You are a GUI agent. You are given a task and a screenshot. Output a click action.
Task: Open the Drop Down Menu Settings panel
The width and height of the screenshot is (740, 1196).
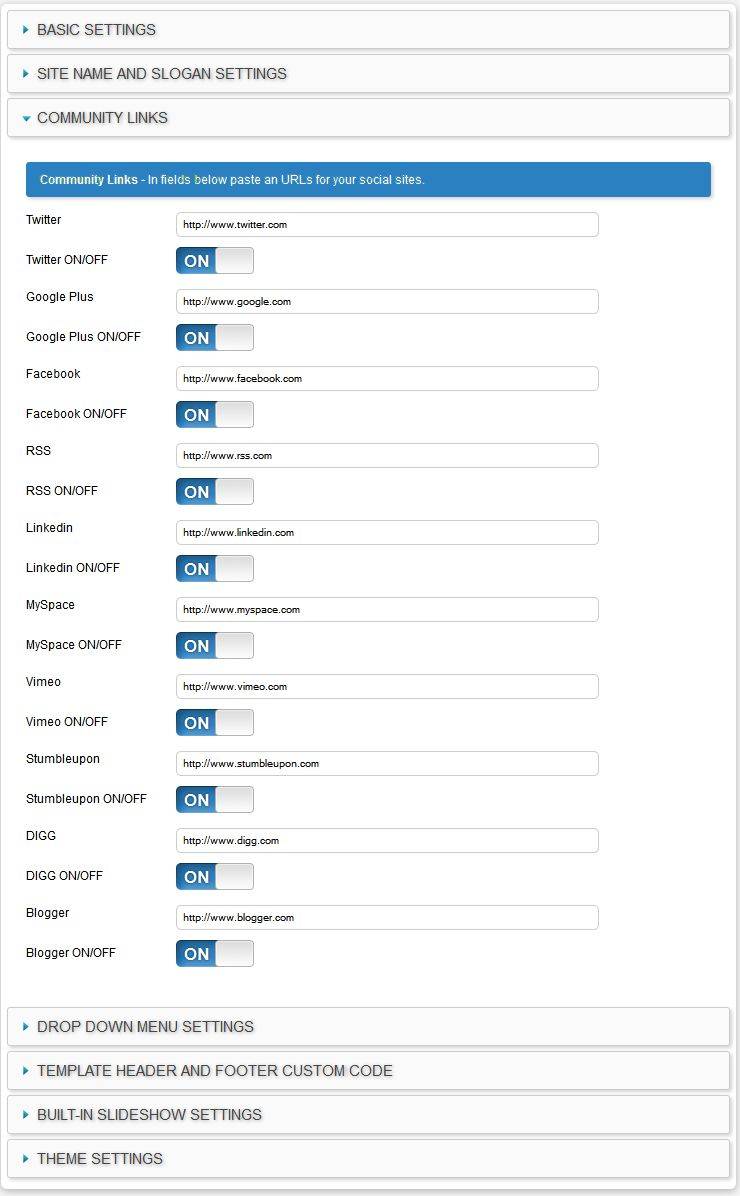(368, 1027)
